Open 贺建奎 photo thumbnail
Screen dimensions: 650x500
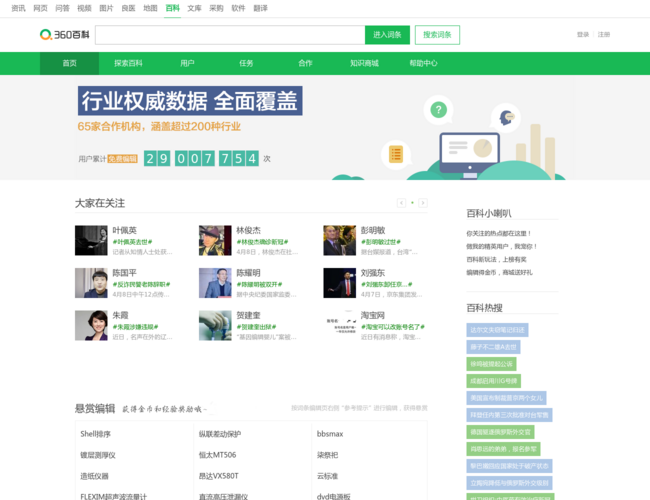point(215,325)
